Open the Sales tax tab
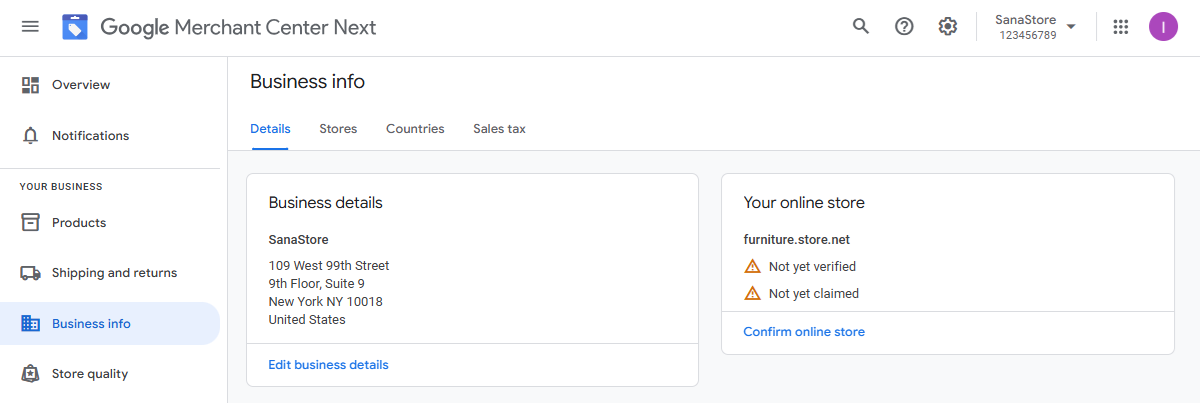This screenshot has width=1200, height=403. click(x=499, y=129)
